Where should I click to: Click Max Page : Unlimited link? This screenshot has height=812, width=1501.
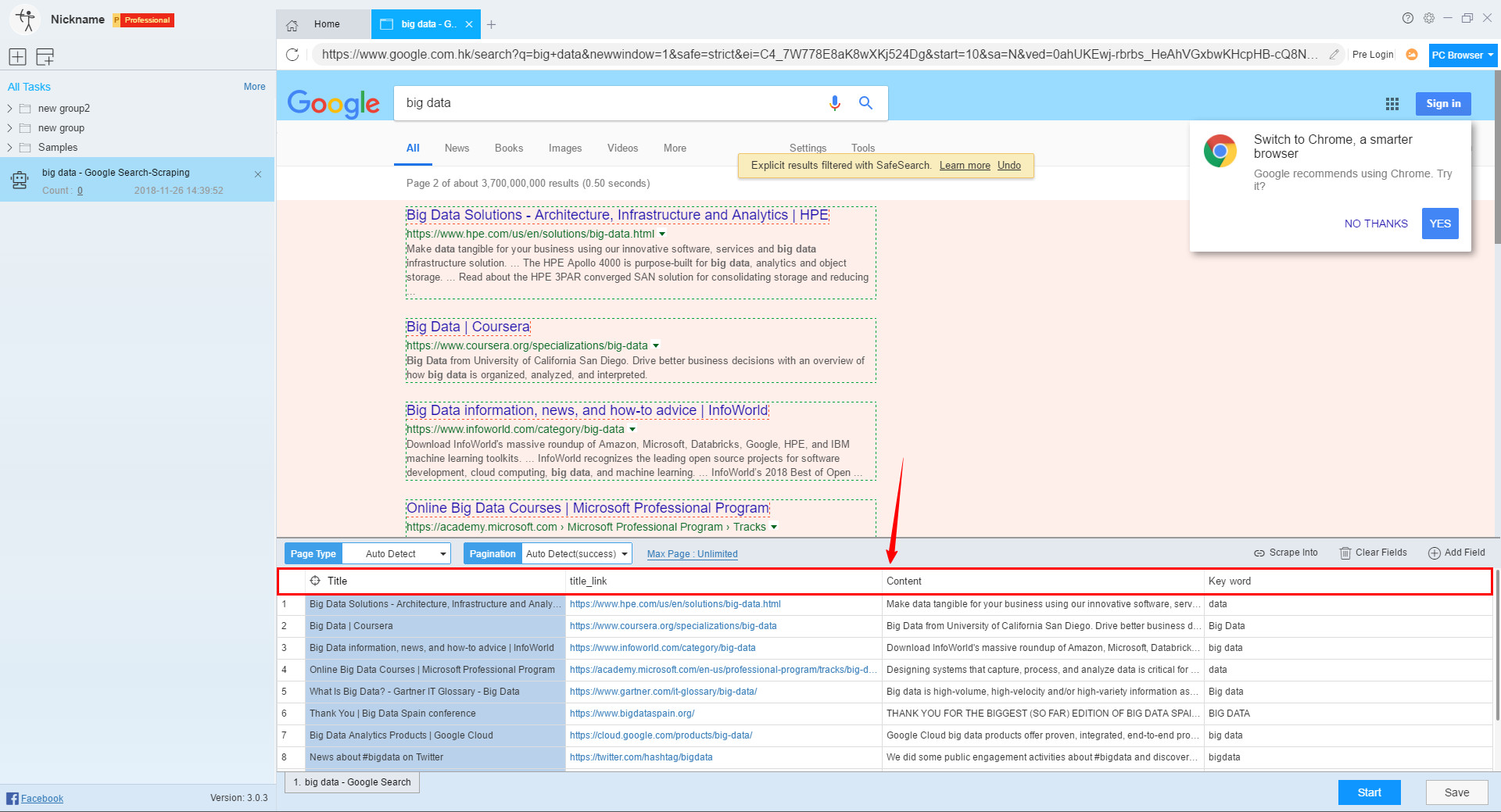(693, 554)
